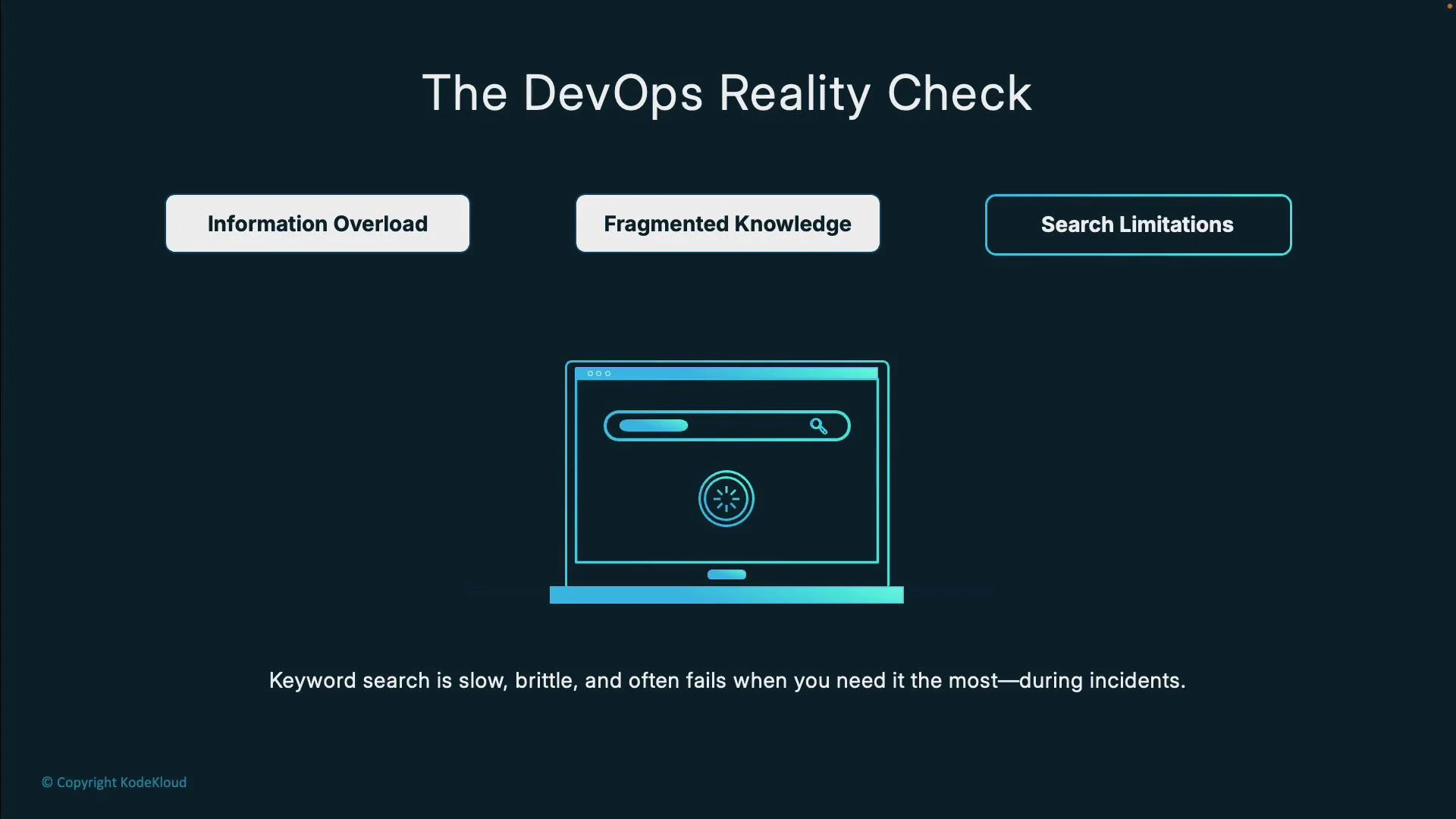Click the magnifying glass search icon

coord(819,426)
